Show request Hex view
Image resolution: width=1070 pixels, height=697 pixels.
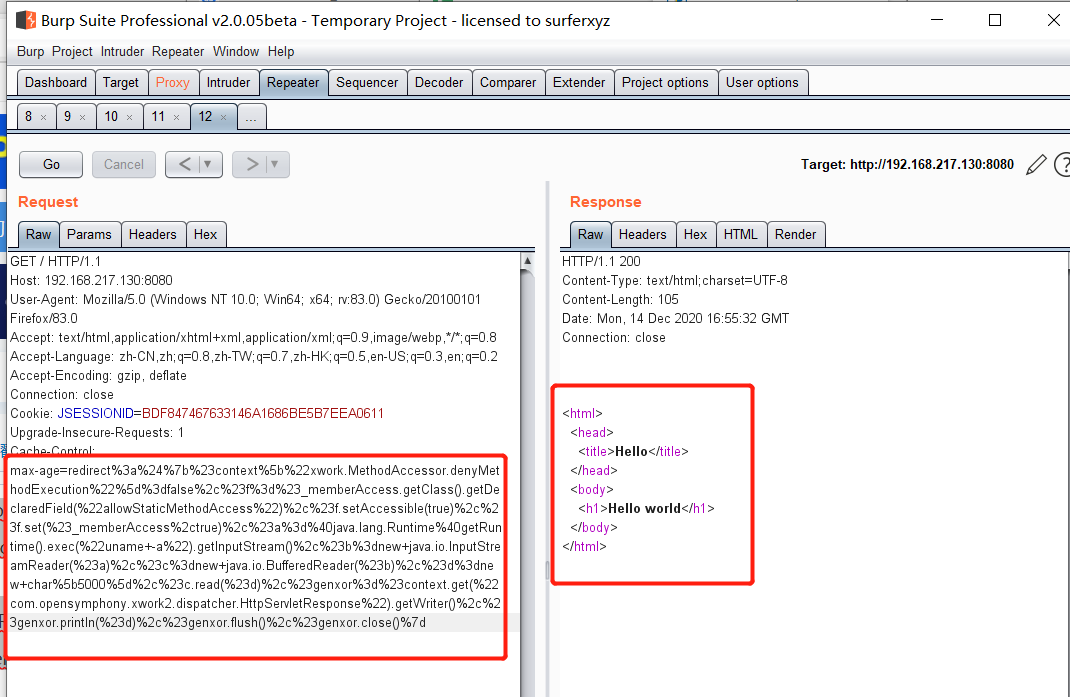pyautogui.click(x=205, y=234)
